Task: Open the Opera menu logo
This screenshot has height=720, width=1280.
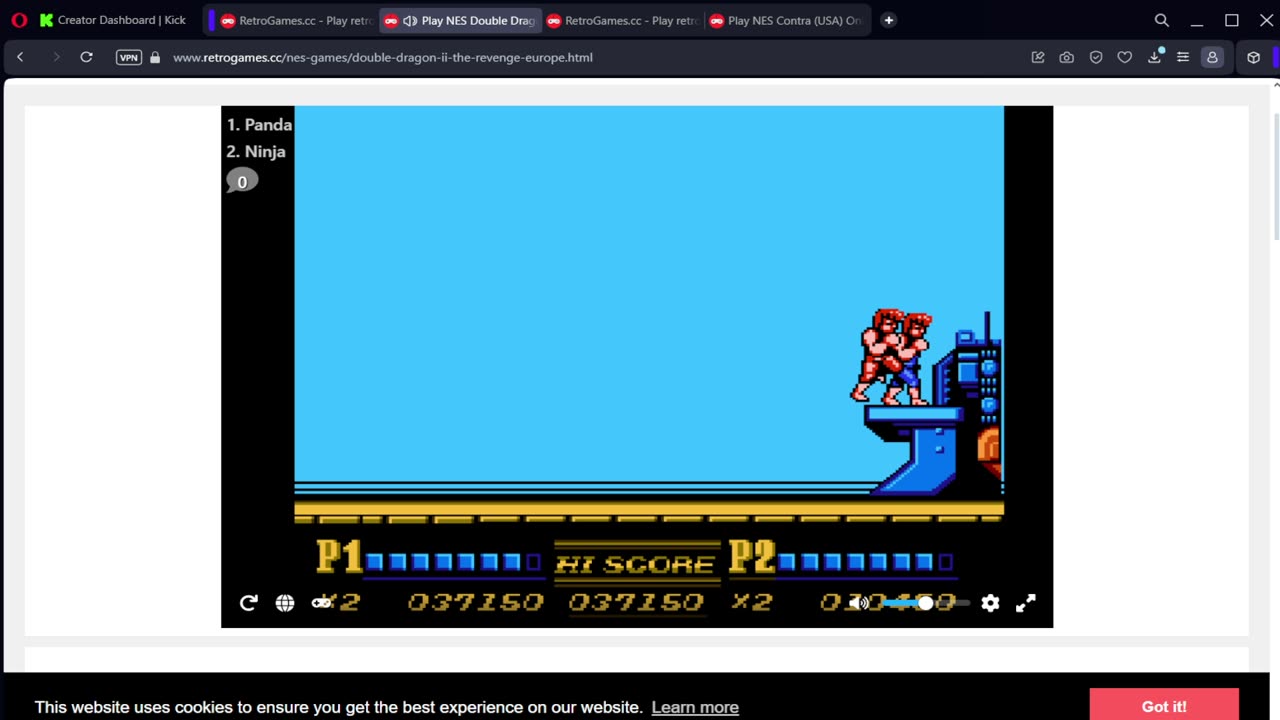Action: click(19, 20)
